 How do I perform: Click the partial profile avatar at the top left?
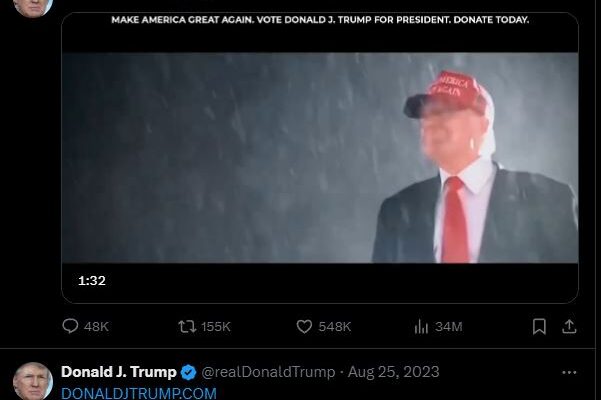(x=33, y=8)
